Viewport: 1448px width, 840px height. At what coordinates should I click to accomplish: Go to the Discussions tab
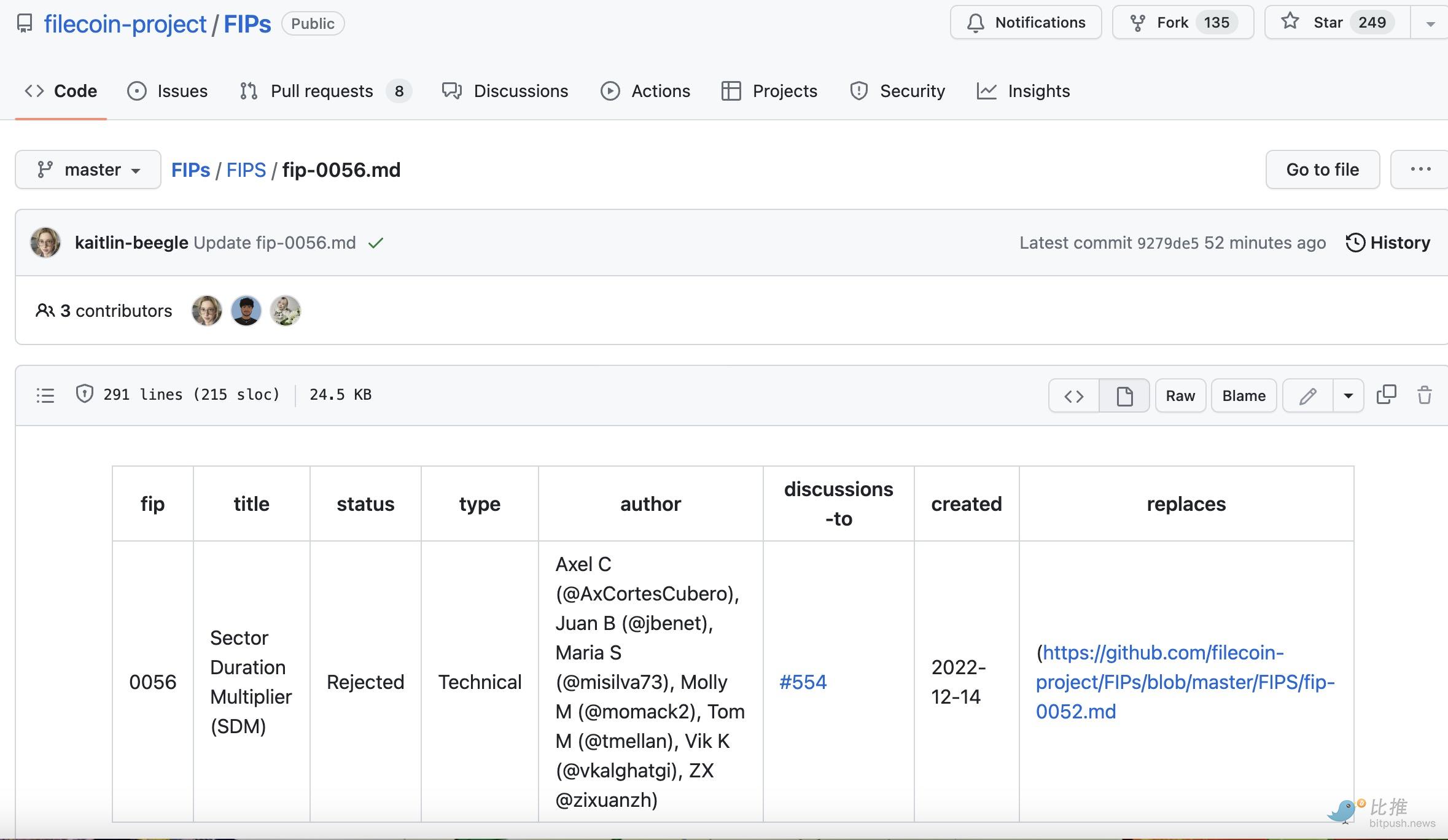(x=505, y=91)
